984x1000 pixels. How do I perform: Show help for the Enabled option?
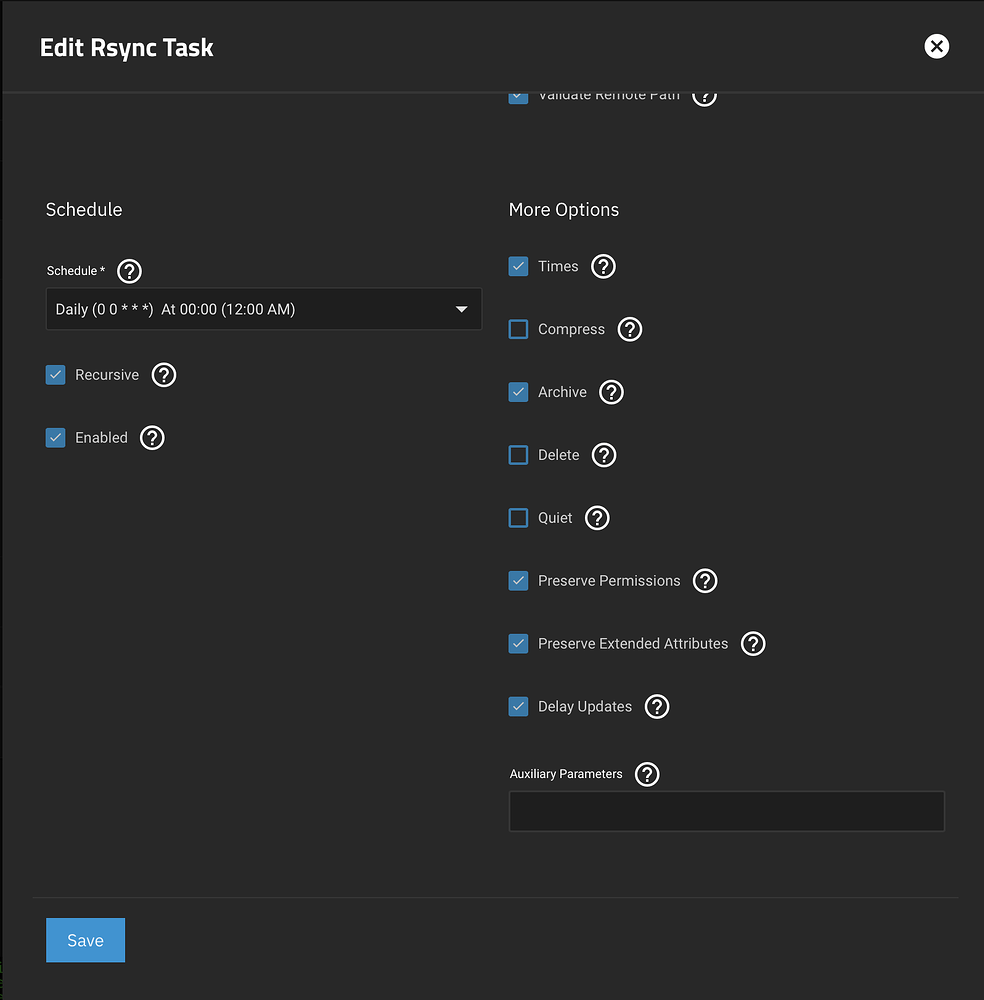coord(152,438)
